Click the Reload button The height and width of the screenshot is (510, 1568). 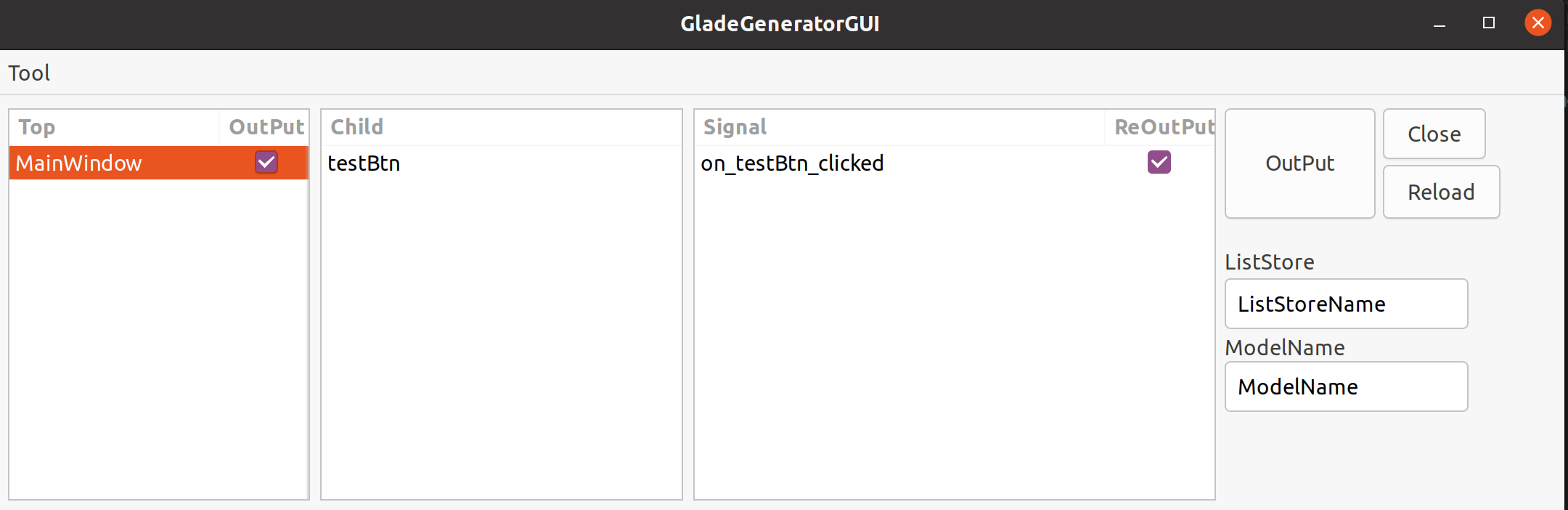click(x=1440, y=191)
